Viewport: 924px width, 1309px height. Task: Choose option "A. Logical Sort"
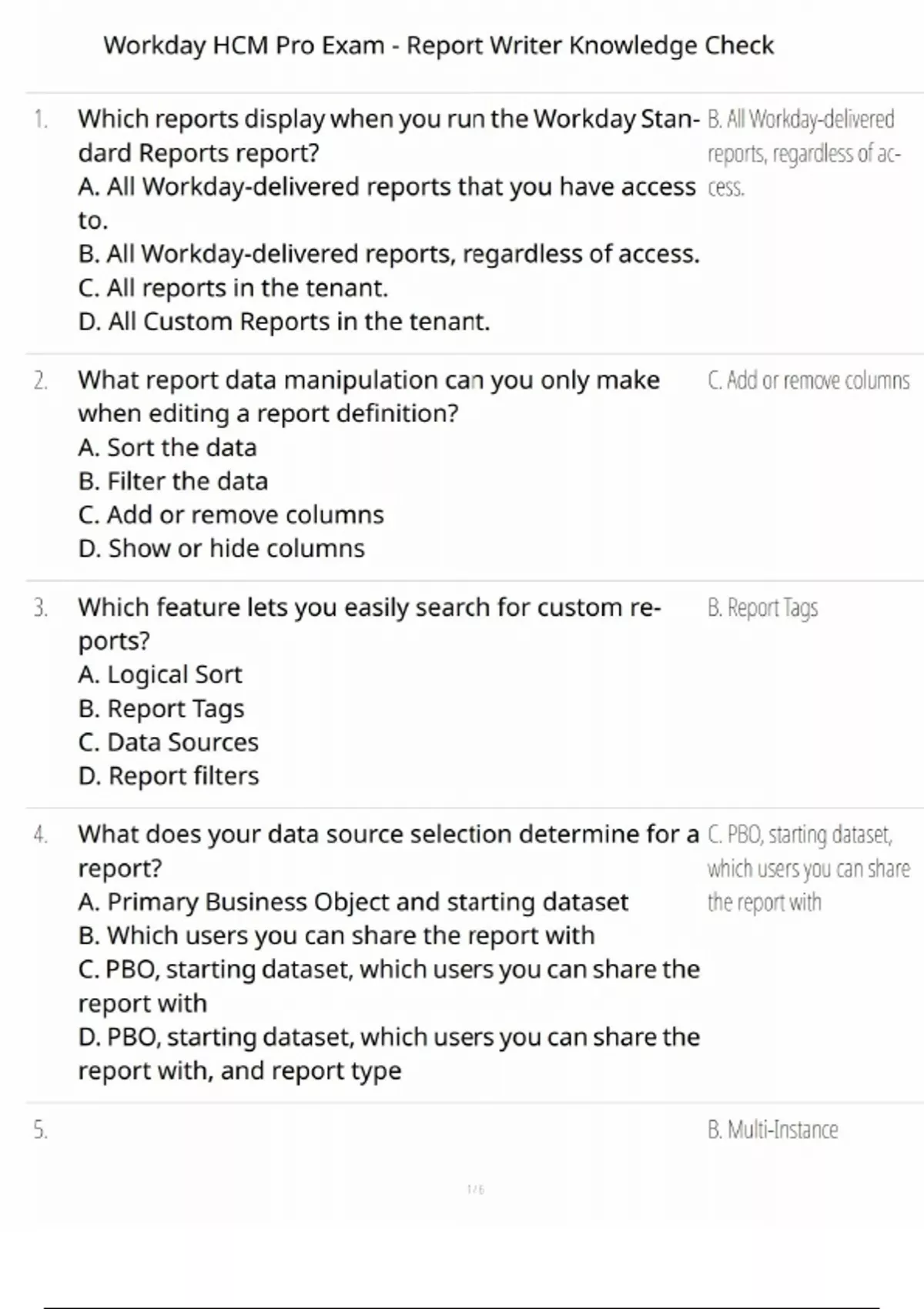coord(159,675)
